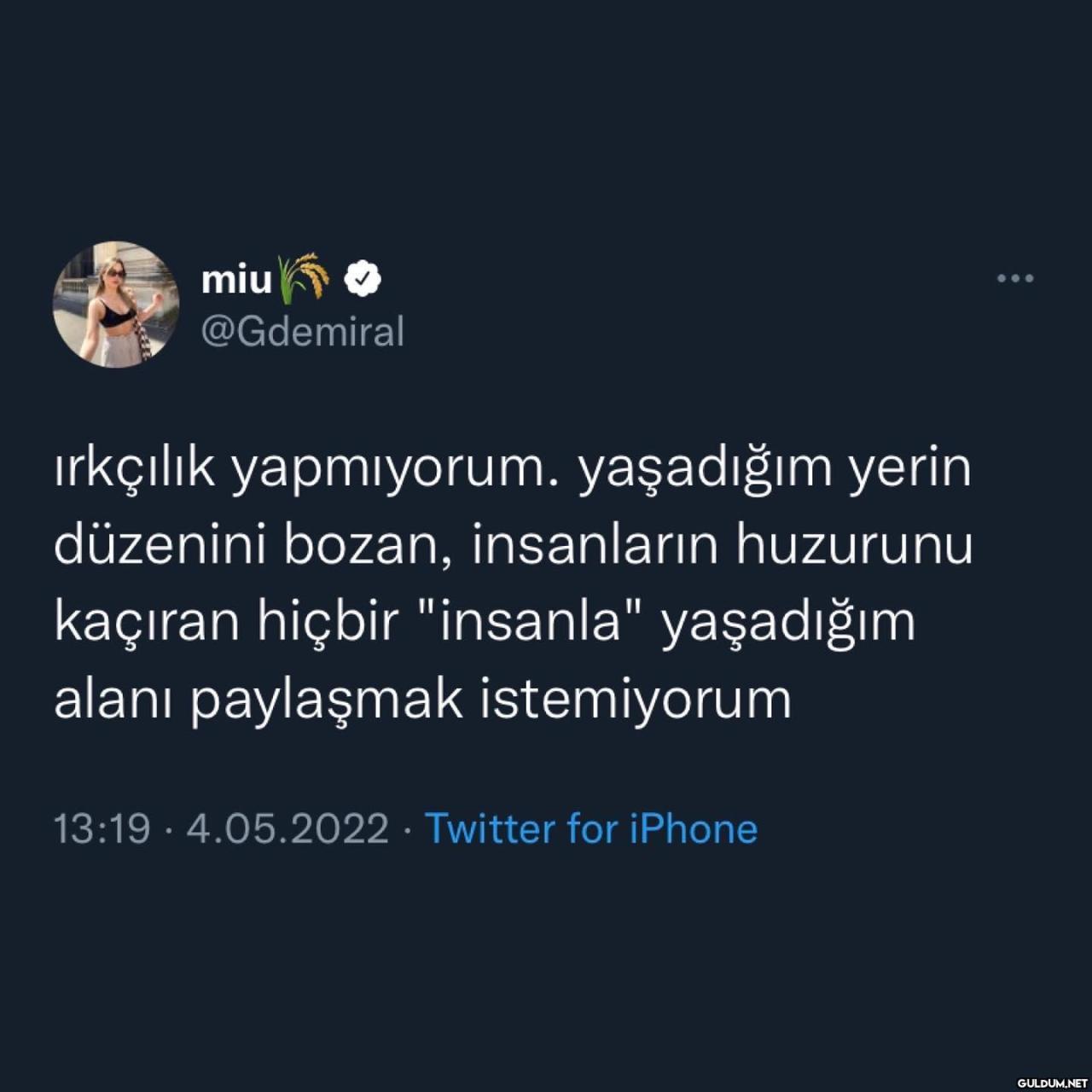Open the miu display name

pyautogui.click(x=236, y=279)
